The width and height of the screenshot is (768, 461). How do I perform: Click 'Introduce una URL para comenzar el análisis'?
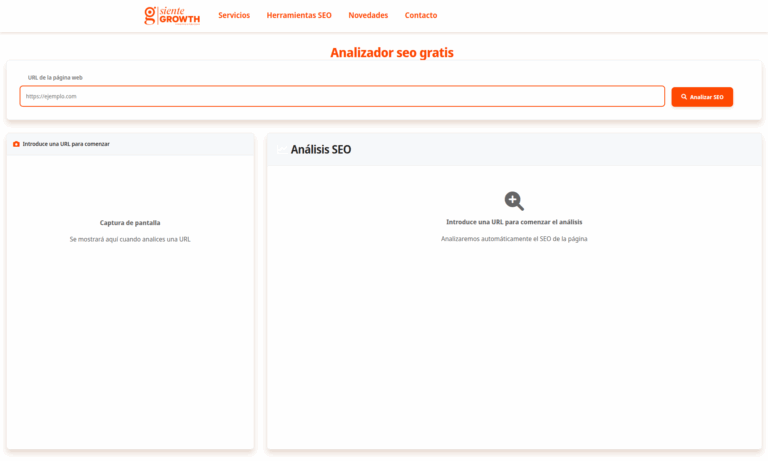point(514,222)
